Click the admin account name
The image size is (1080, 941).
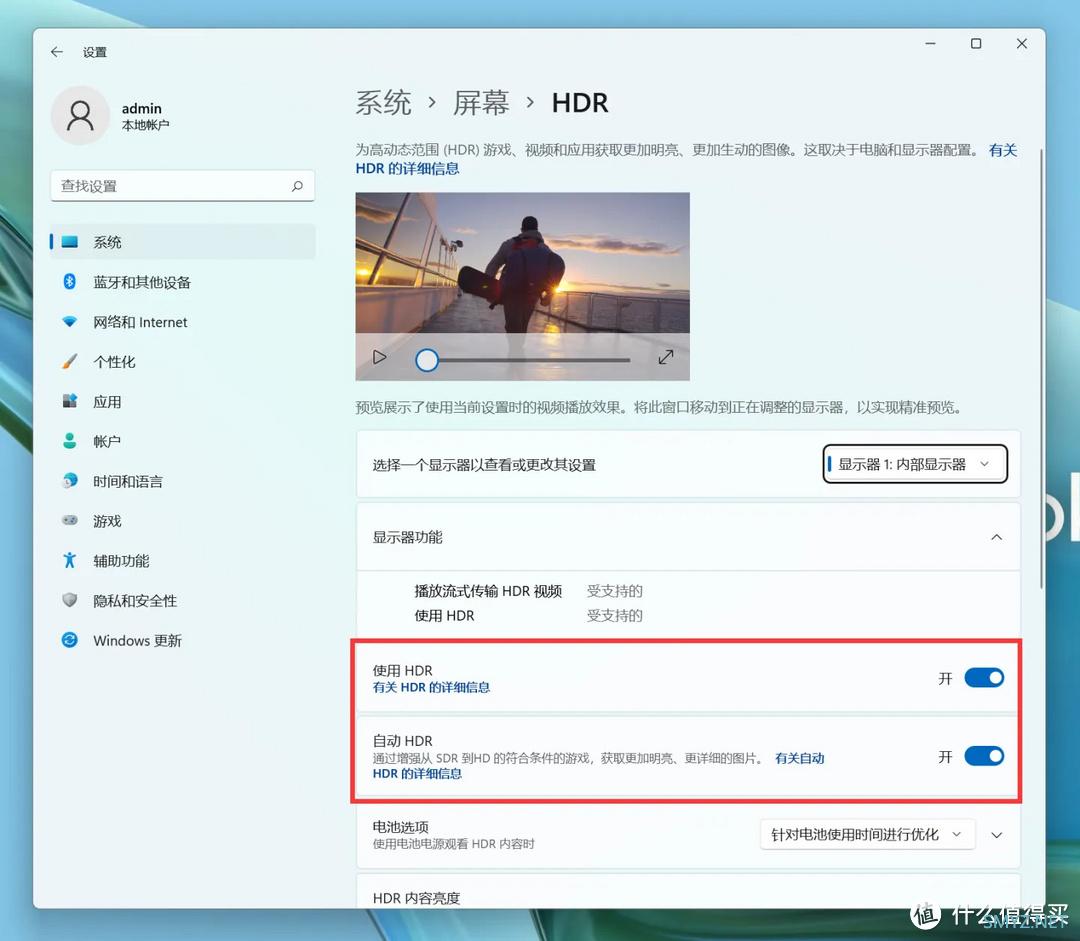[141, 108]
